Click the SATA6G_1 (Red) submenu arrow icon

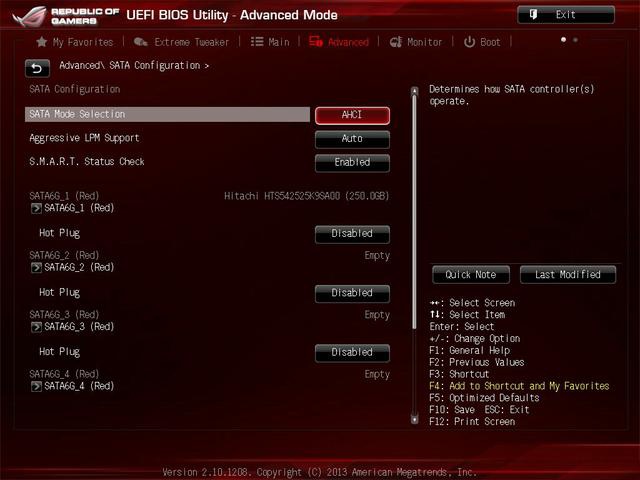[x=36, y=208]
